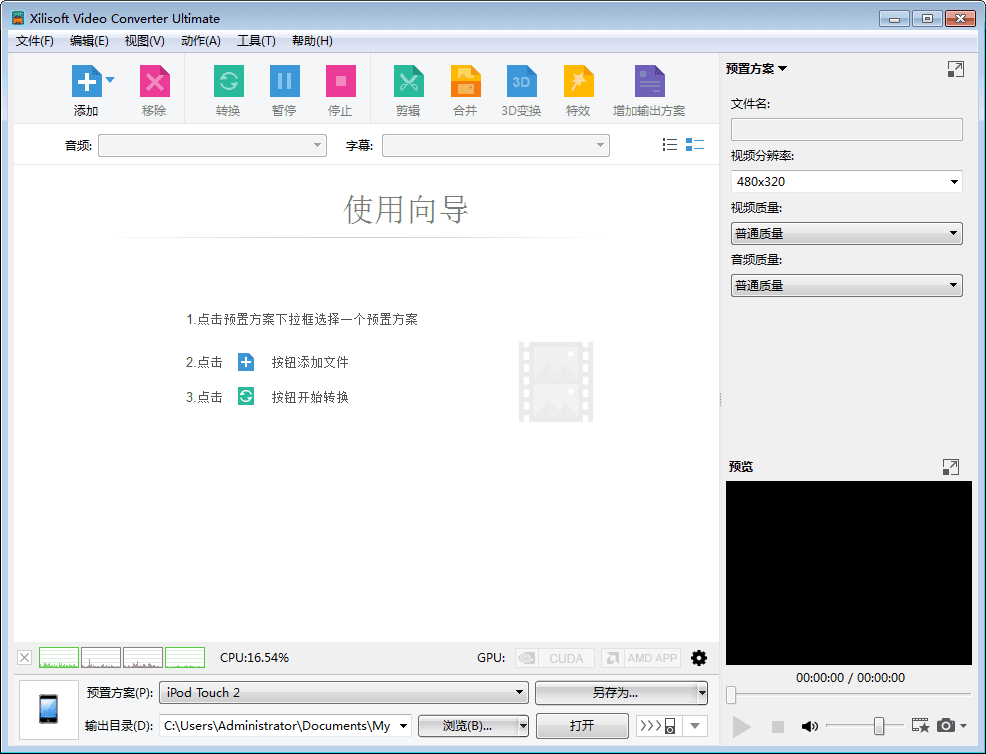
Task: Click the first green CPU core graph
Action: coord(59,658)
